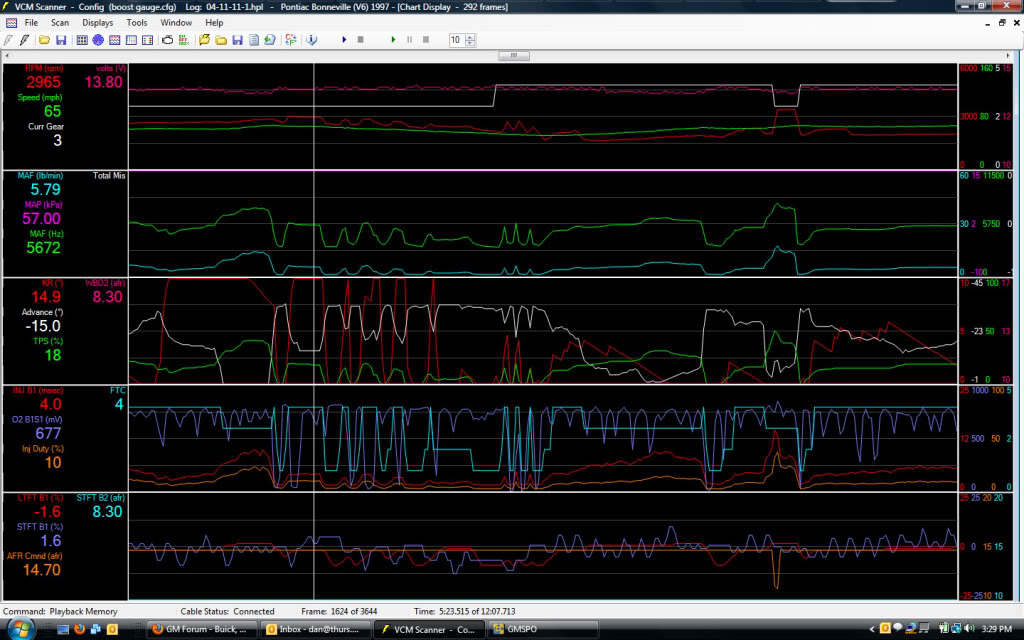1024x640 pixels.
Task: Select the Speed value 65
Action: point(52,111)
